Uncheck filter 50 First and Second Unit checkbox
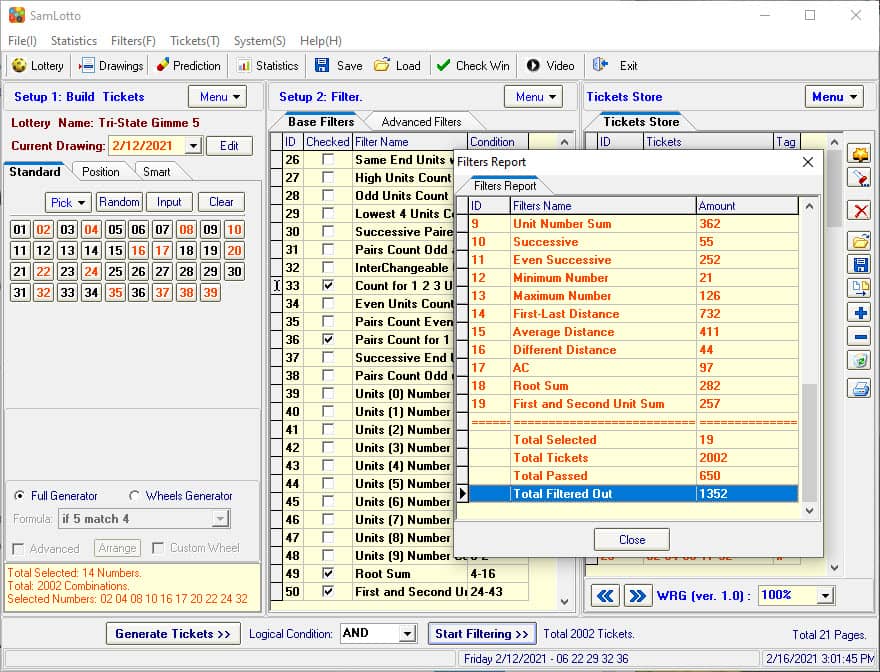 click(328, 592)
